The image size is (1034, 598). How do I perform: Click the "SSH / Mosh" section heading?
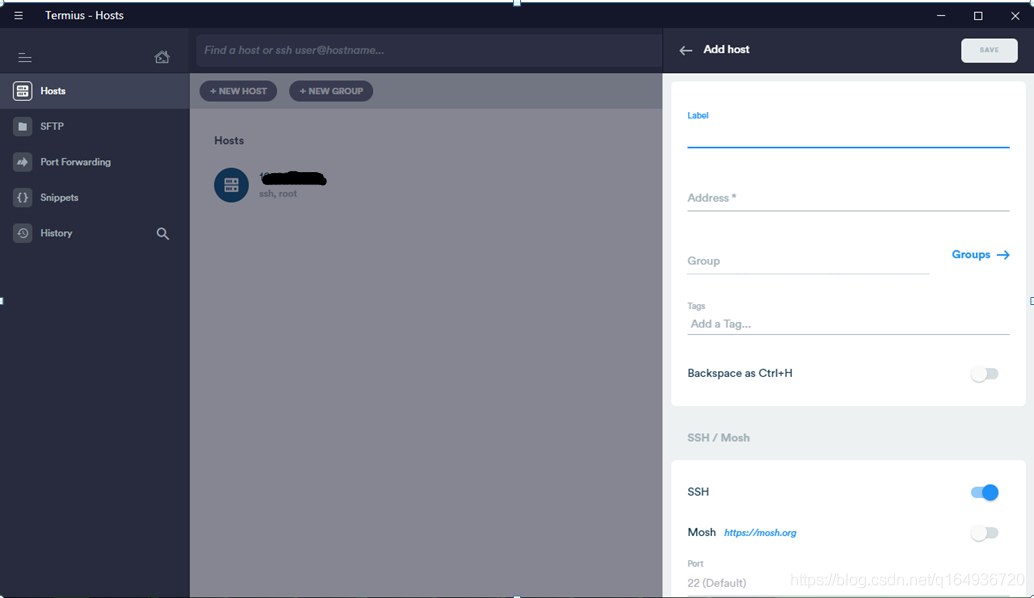pyautogui.click(x=718, y=438)
